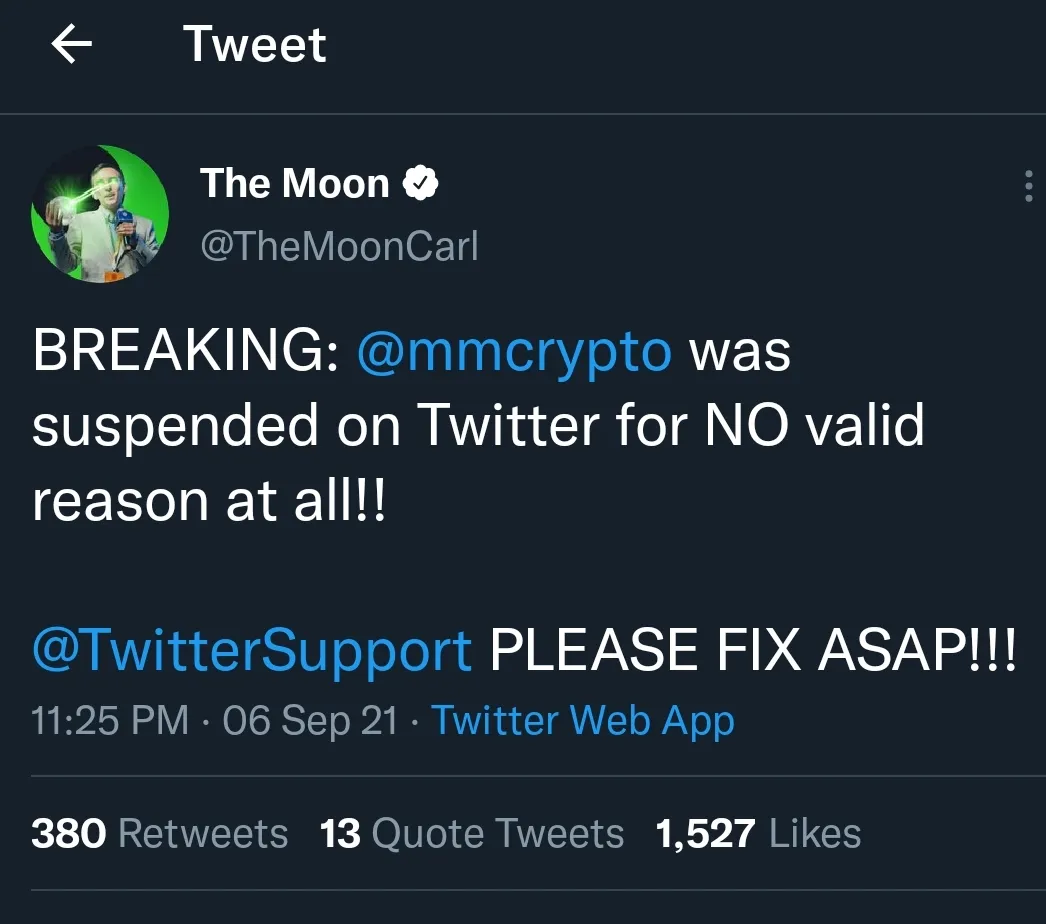Click the verified badge next to The Moon

pos(420,183)
